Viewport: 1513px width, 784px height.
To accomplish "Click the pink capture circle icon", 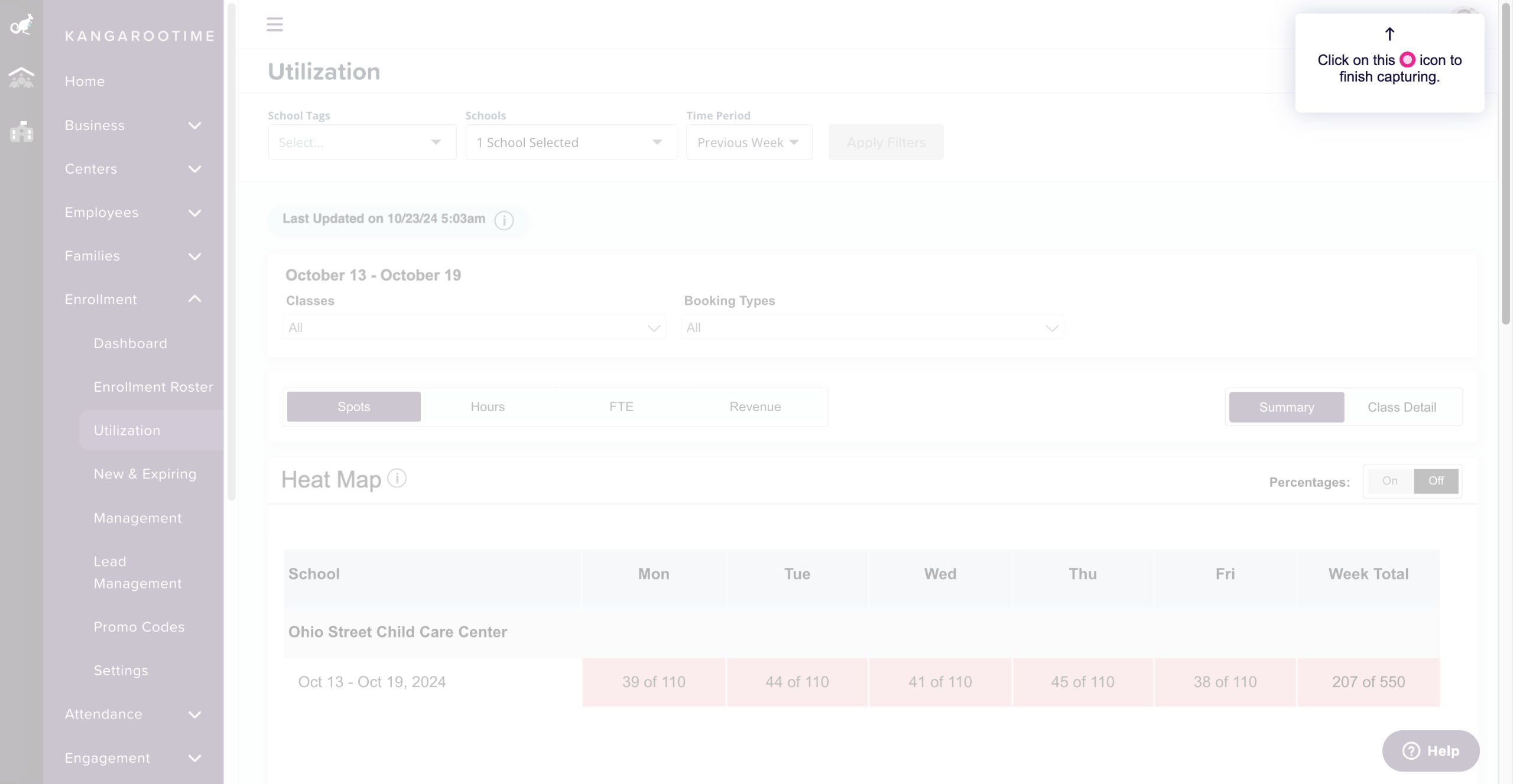I will click(1407, 60).
